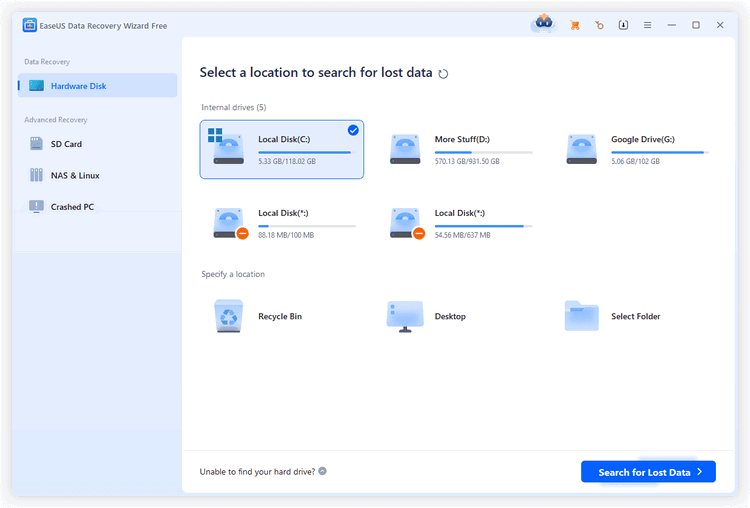
Task: Click the help circle icon beside hard drive question
Action: tap(322, 471)
